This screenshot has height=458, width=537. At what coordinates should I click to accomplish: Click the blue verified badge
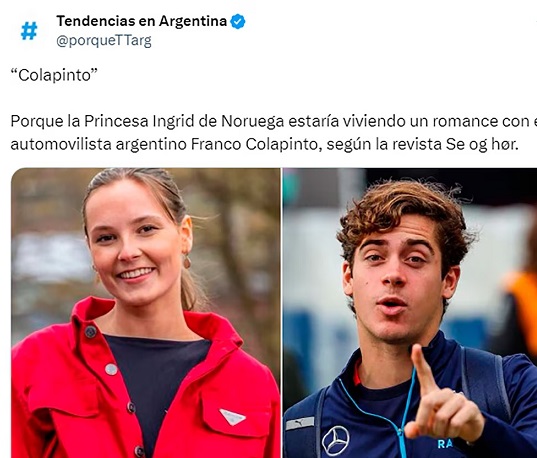238,22
